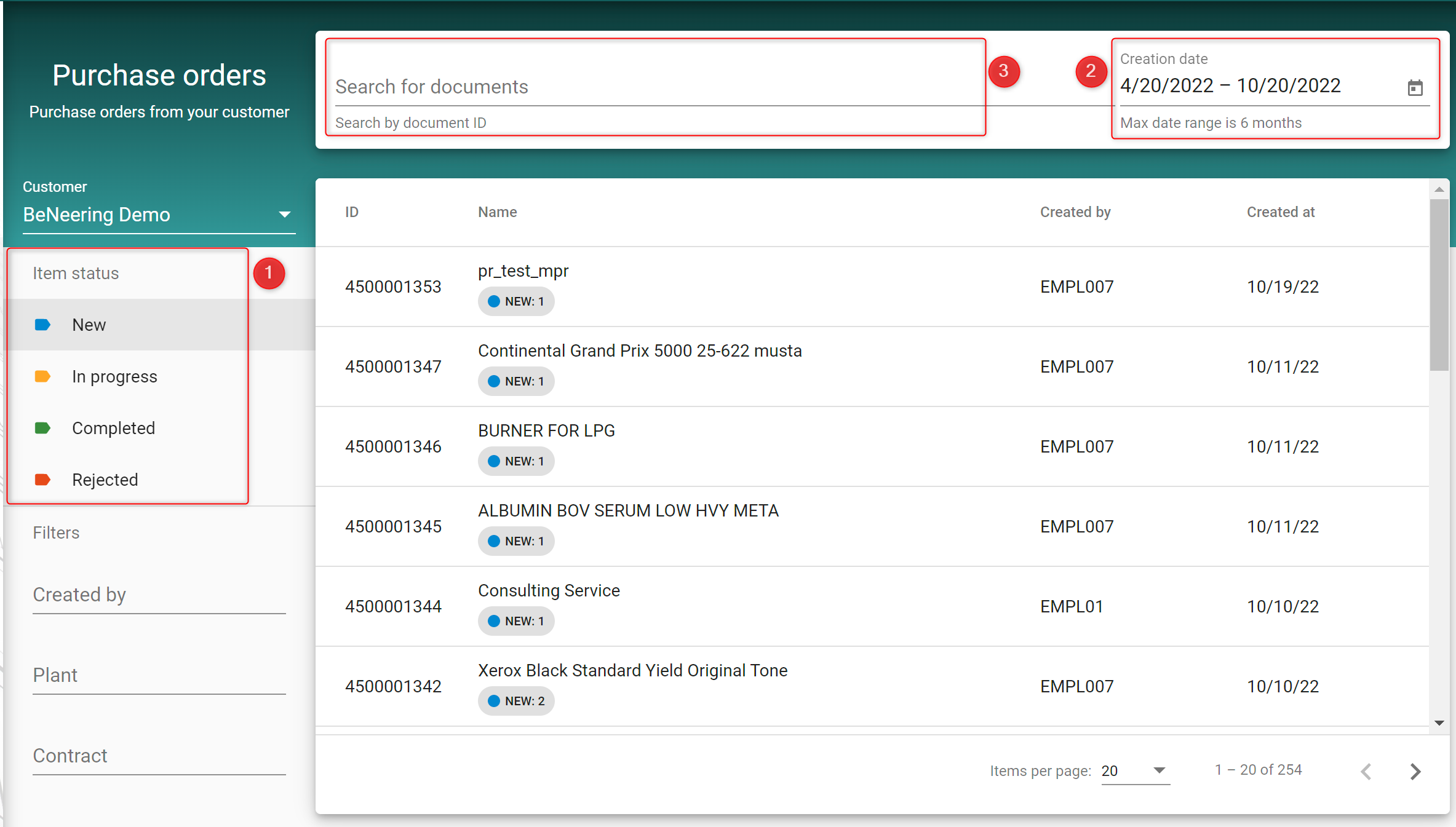Click the orange In progress tag icon
The width and height of the screenshot is (1456, 827).
point(42,376)
